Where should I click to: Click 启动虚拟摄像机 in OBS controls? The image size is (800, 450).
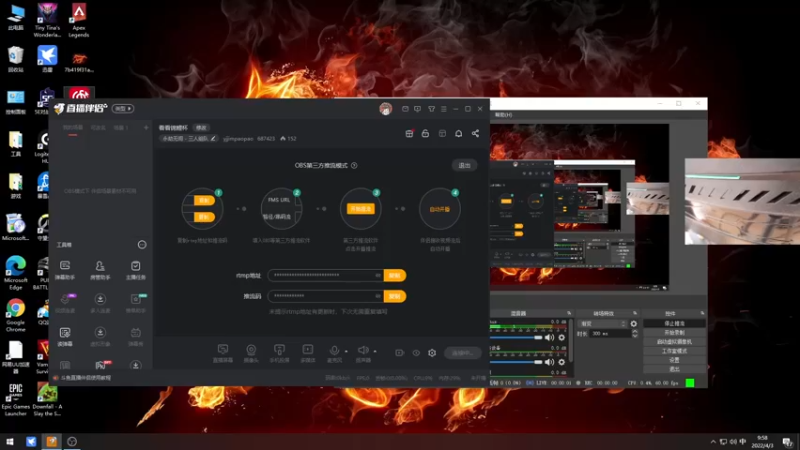click(x=674, y=342)
